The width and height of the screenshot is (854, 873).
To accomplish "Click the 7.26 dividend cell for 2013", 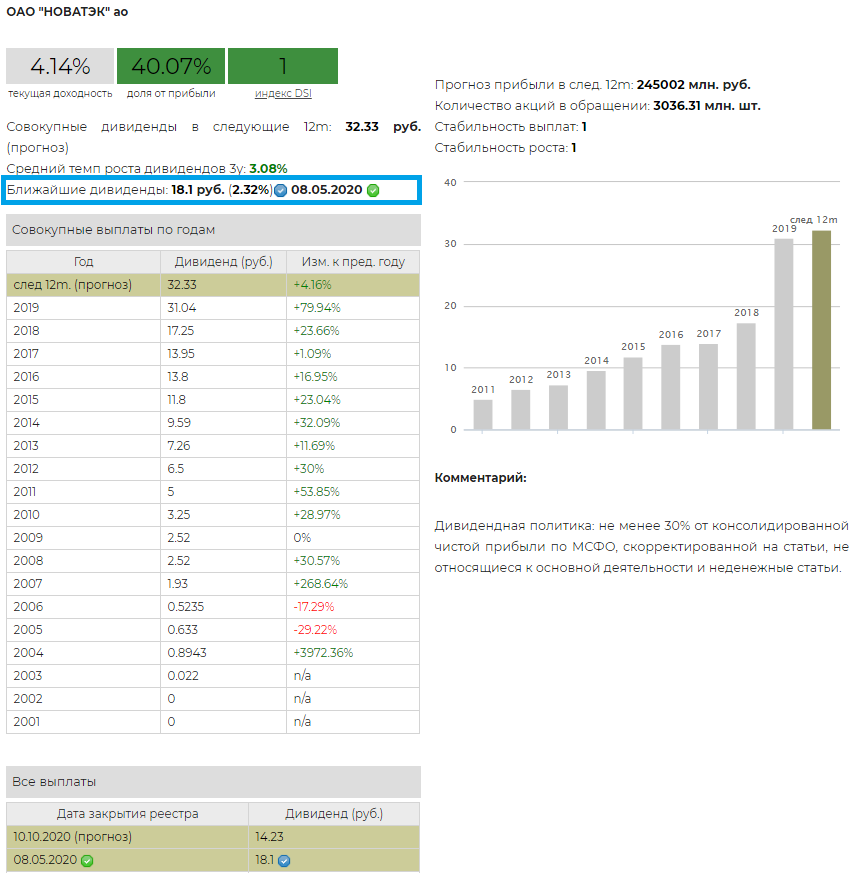I will click(x=223, y=445).
